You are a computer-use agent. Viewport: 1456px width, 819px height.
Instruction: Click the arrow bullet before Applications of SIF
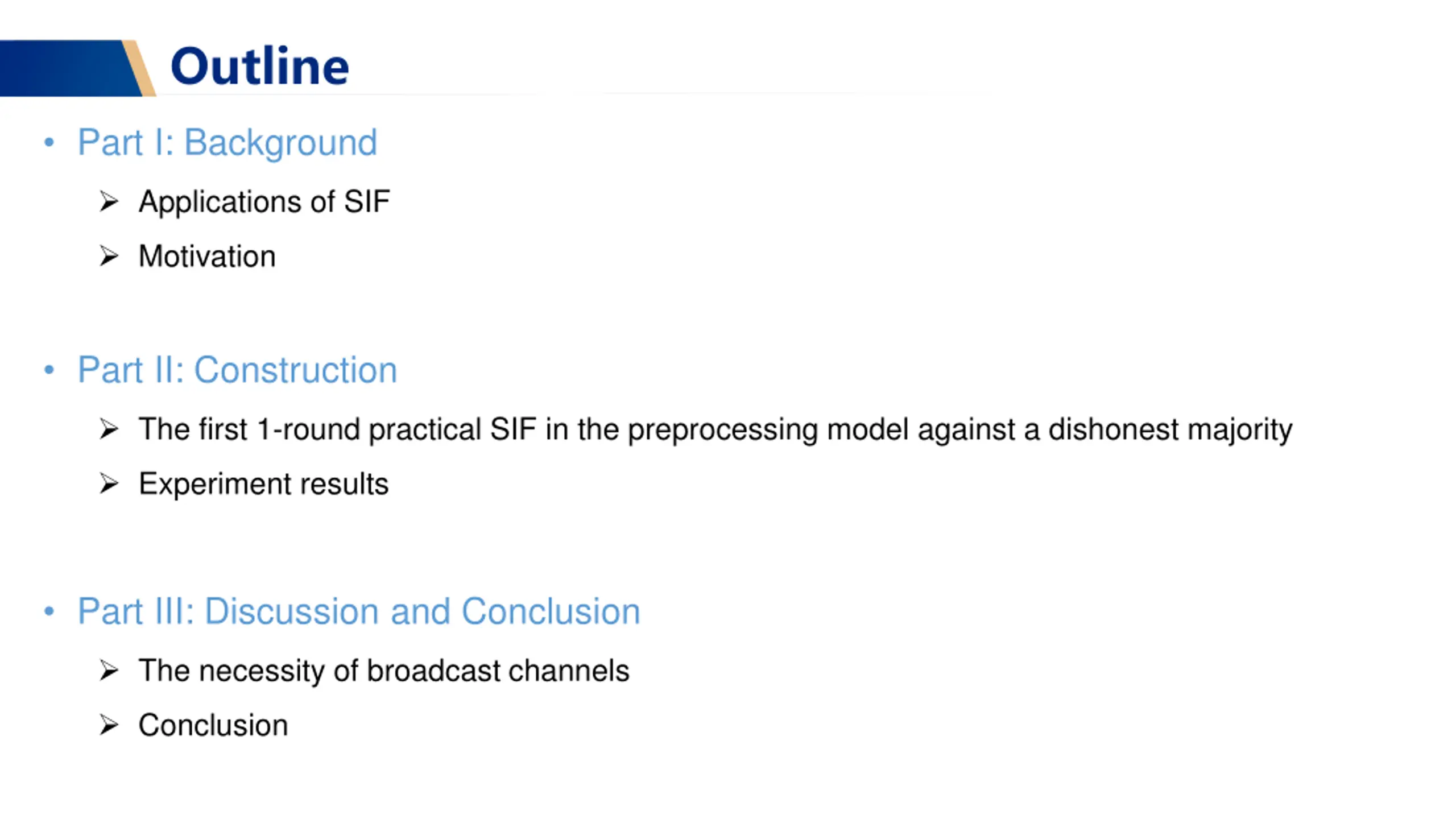click(x=109, y=202)
